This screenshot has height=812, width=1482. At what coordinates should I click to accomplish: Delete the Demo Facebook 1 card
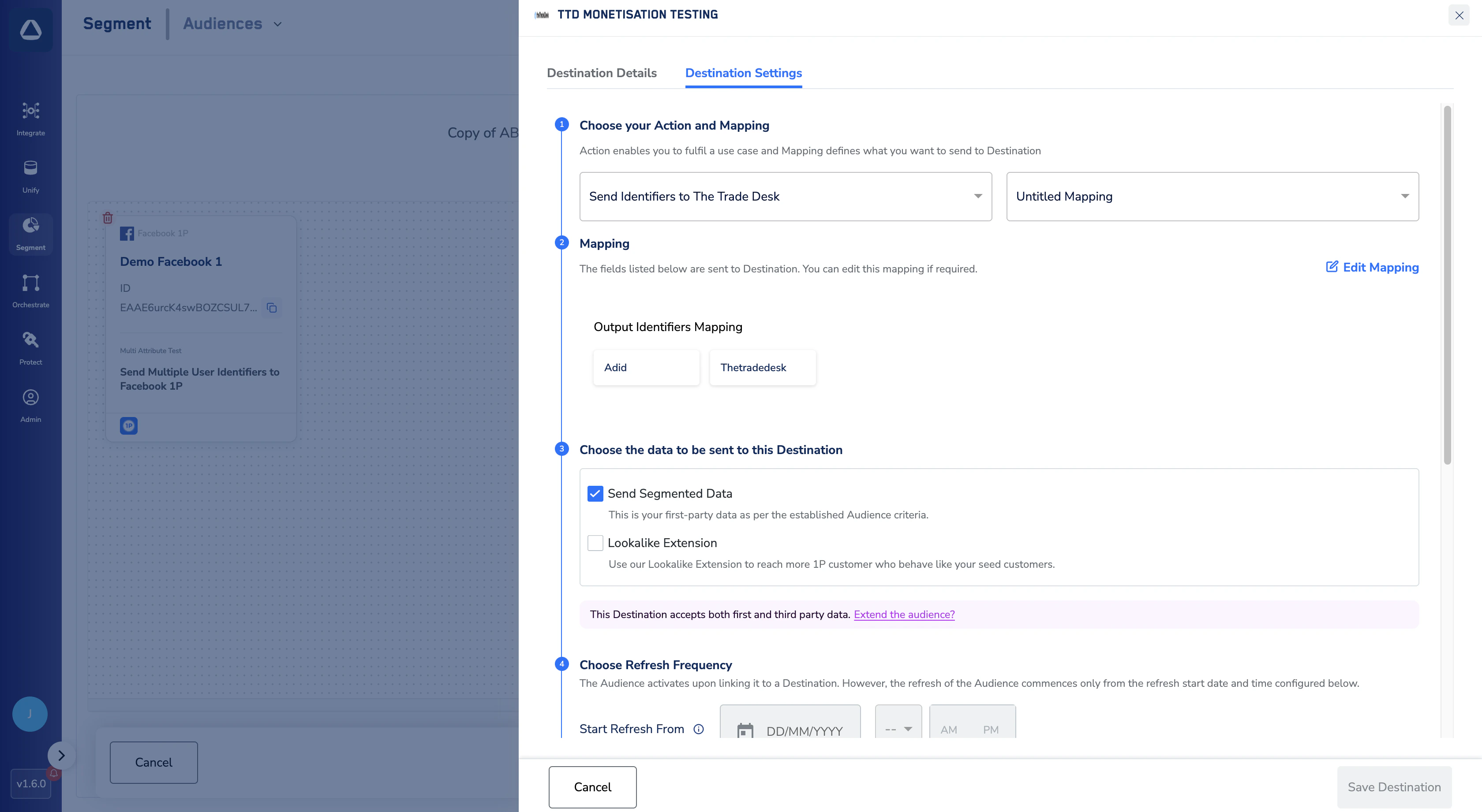108,218
